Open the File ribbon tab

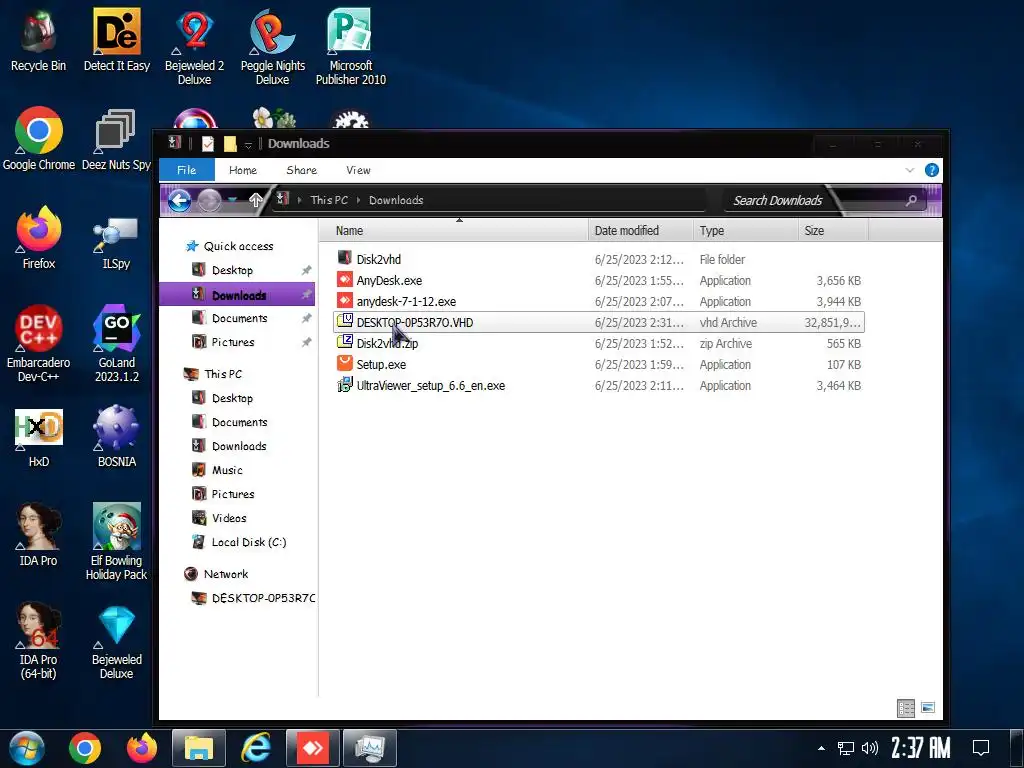tap(187, 170)
